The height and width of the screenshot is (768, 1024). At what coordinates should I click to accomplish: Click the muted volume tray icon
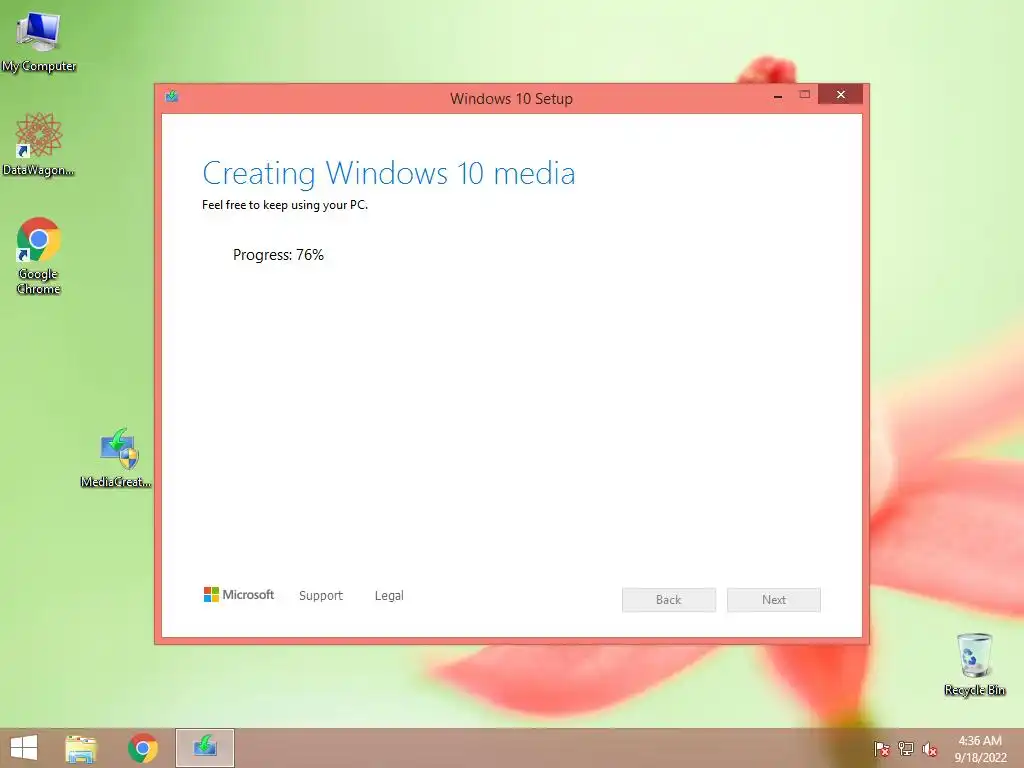[x=930, y=748]
